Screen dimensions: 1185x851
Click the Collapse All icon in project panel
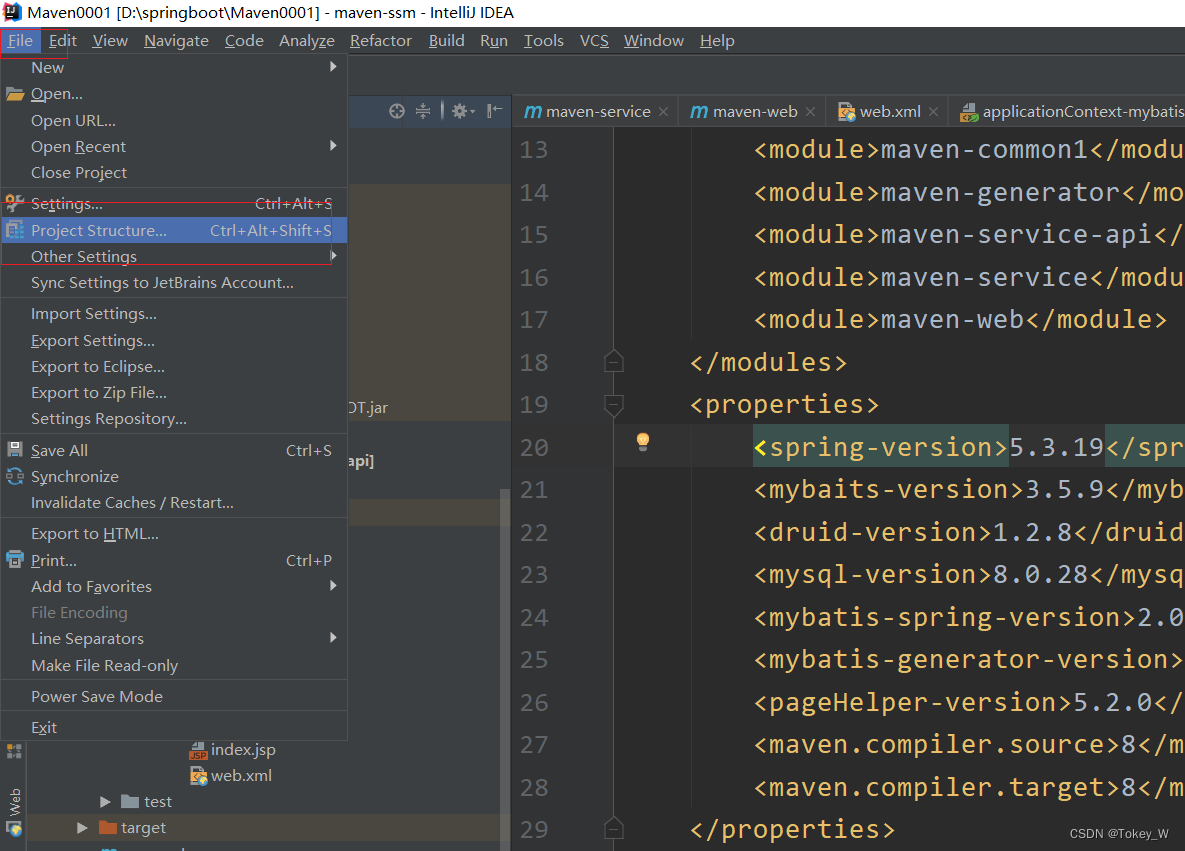(423, 111)
